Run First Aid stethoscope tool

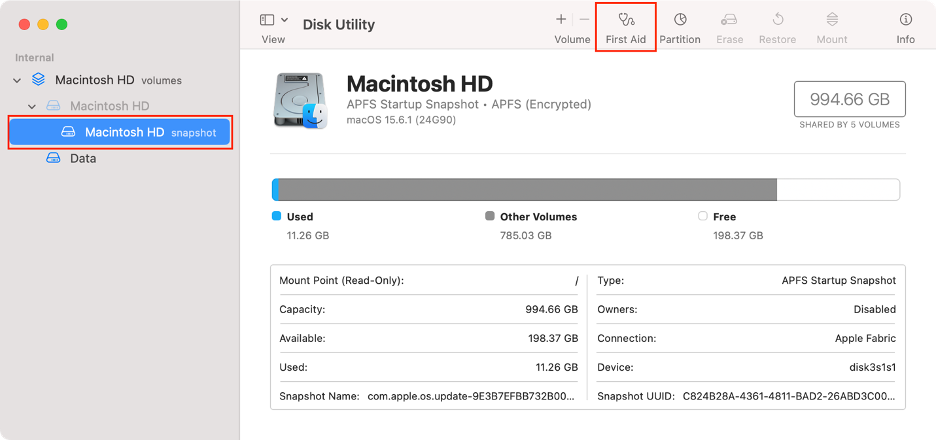click(626, 20)
